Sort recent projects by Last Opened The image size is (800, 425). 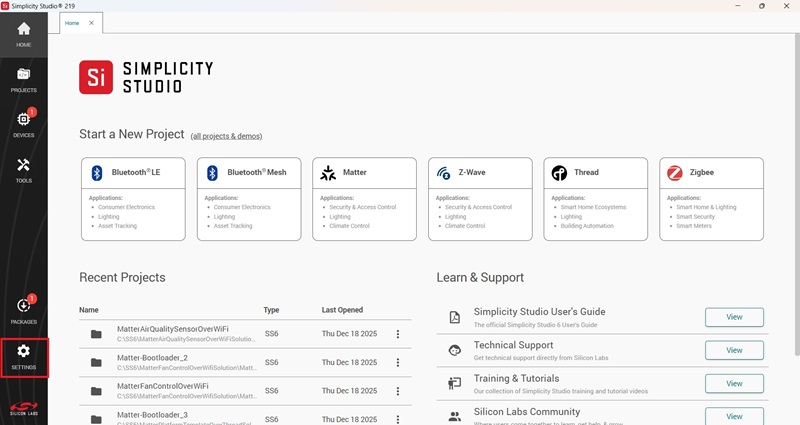343,310
